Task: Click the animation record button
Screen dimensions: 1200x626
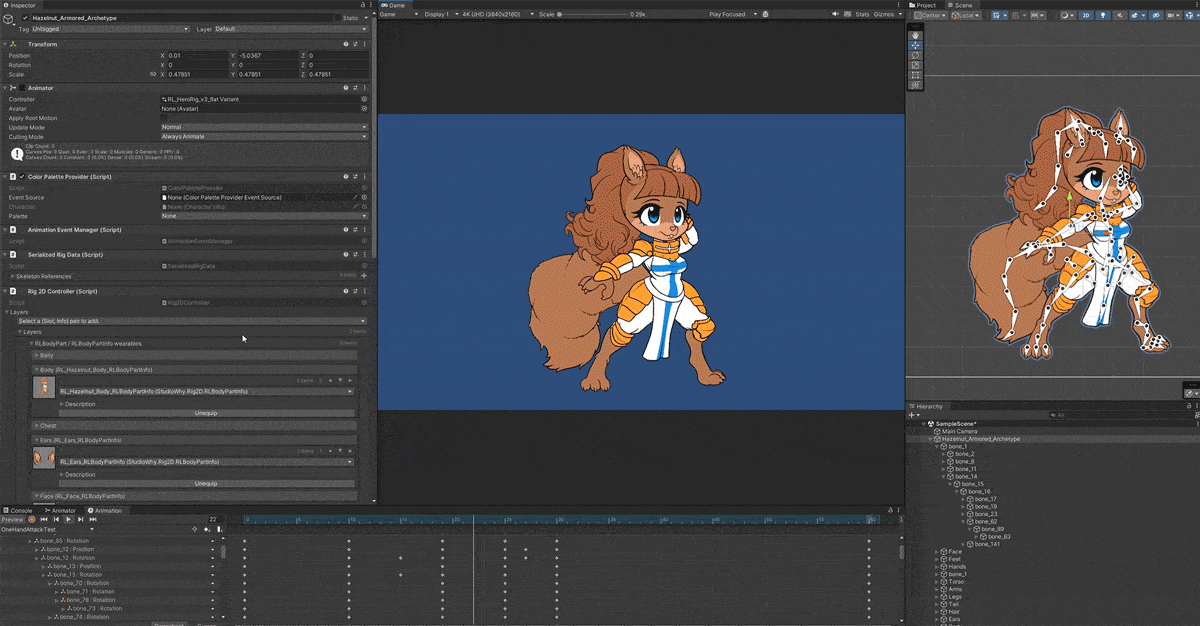Action: point(32,519)
